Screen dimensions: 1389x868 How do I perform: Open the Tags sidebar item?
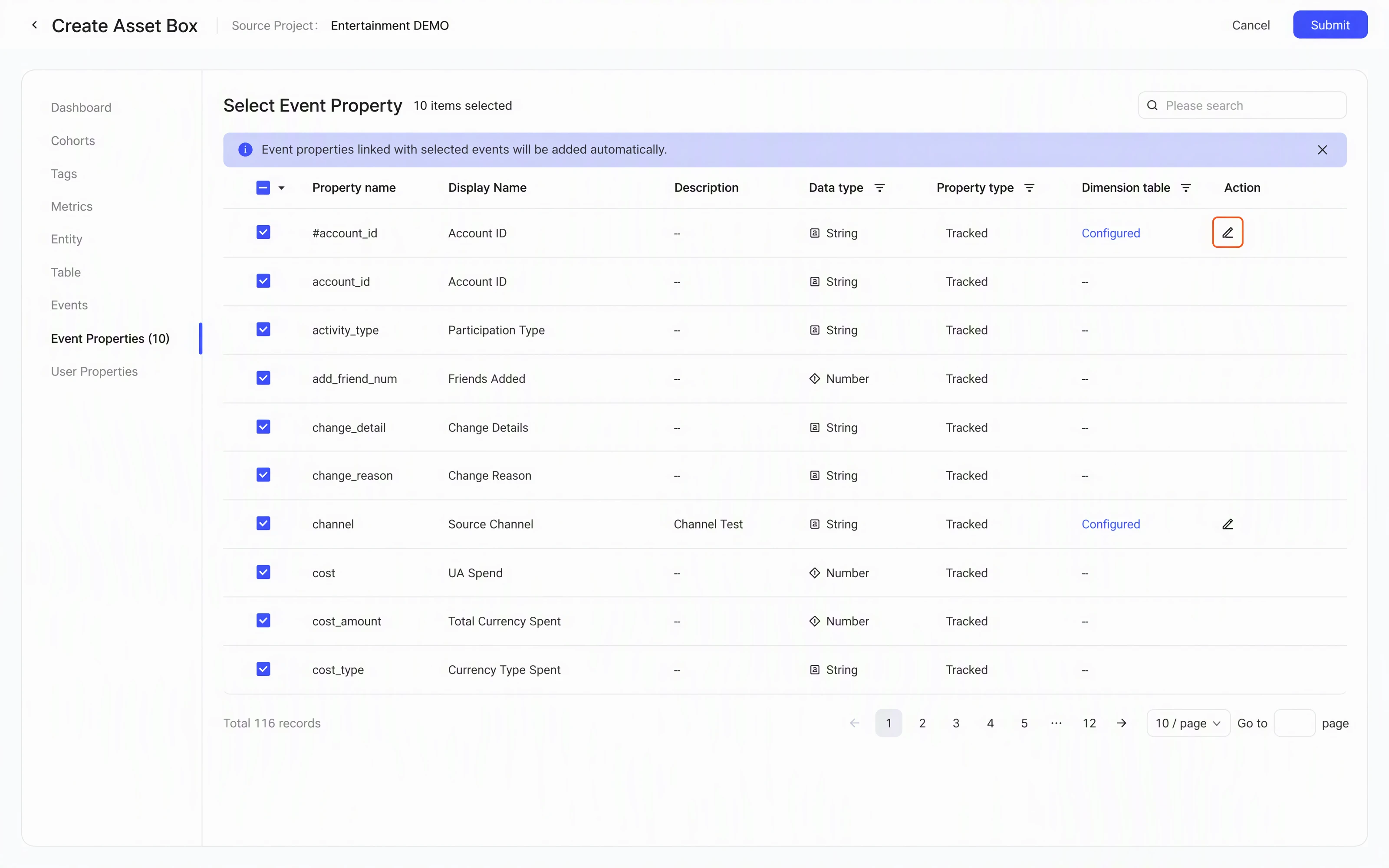[x=64, y=174]
